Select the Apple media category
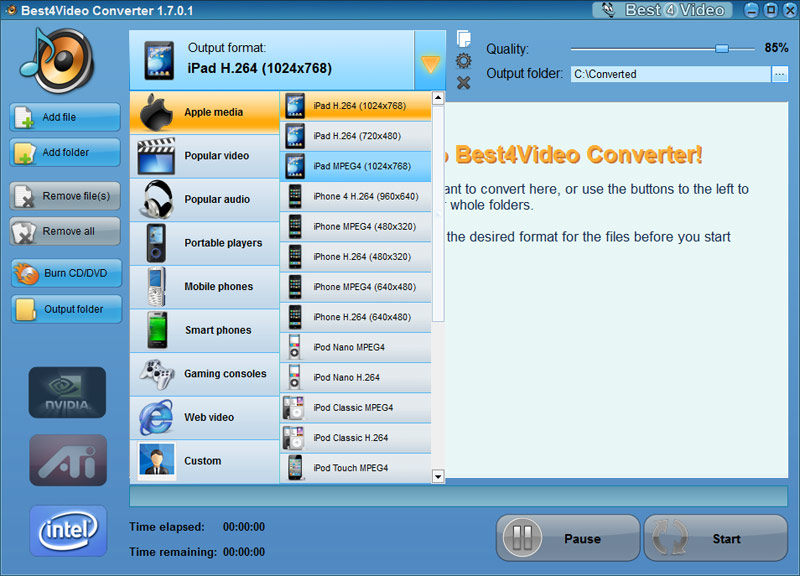 [205, 112]
